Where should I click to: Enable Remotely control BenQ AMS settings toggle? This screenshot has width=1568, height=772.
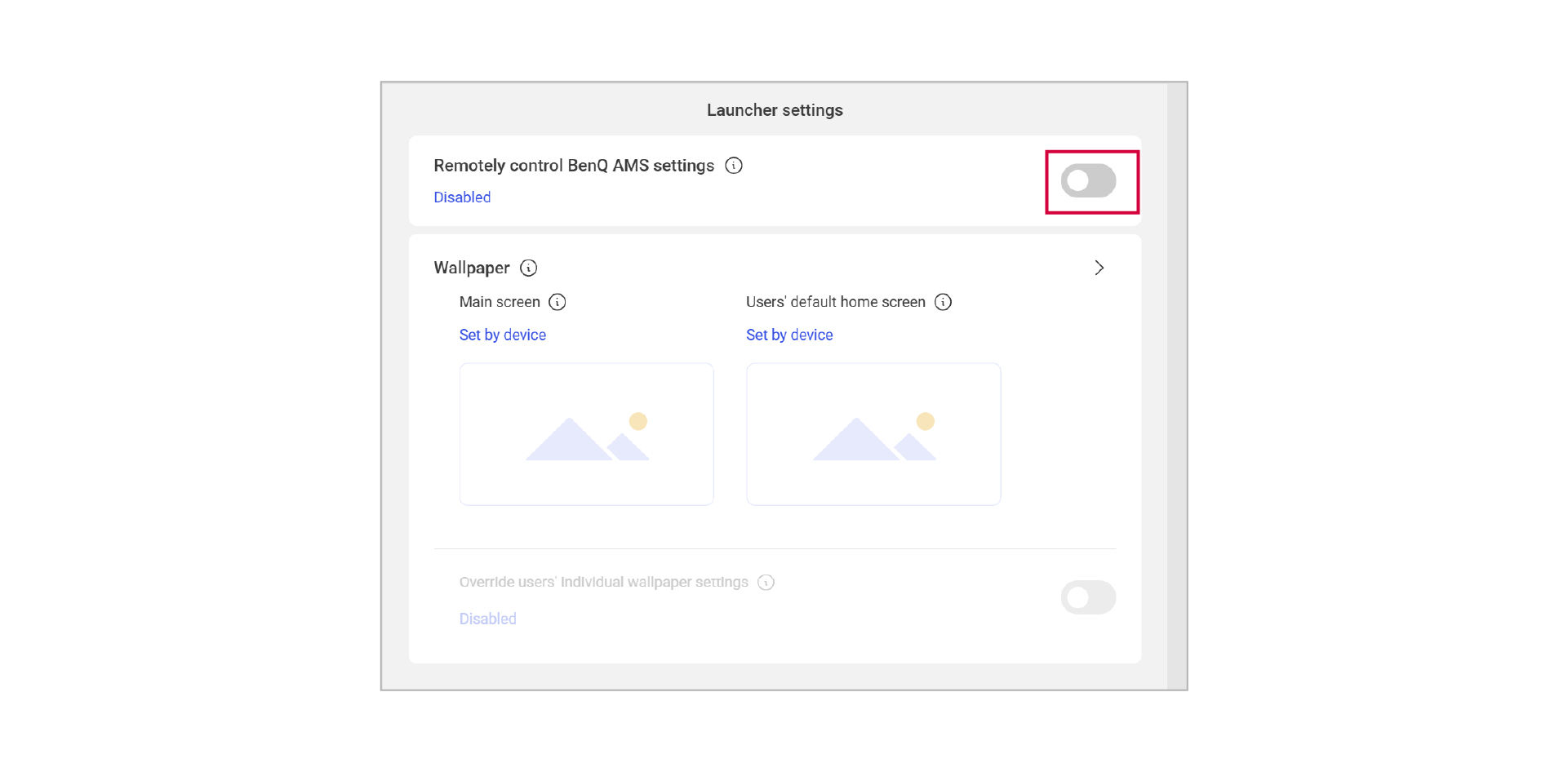1088,181
